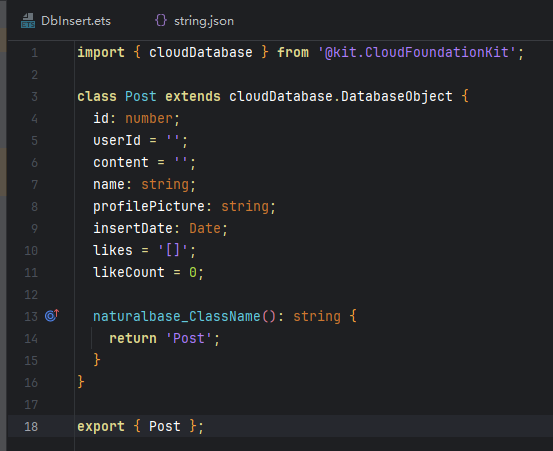Click line number 18 in the gutter
Viewport: 553px width, 451px height.
[x=31, y=427]
